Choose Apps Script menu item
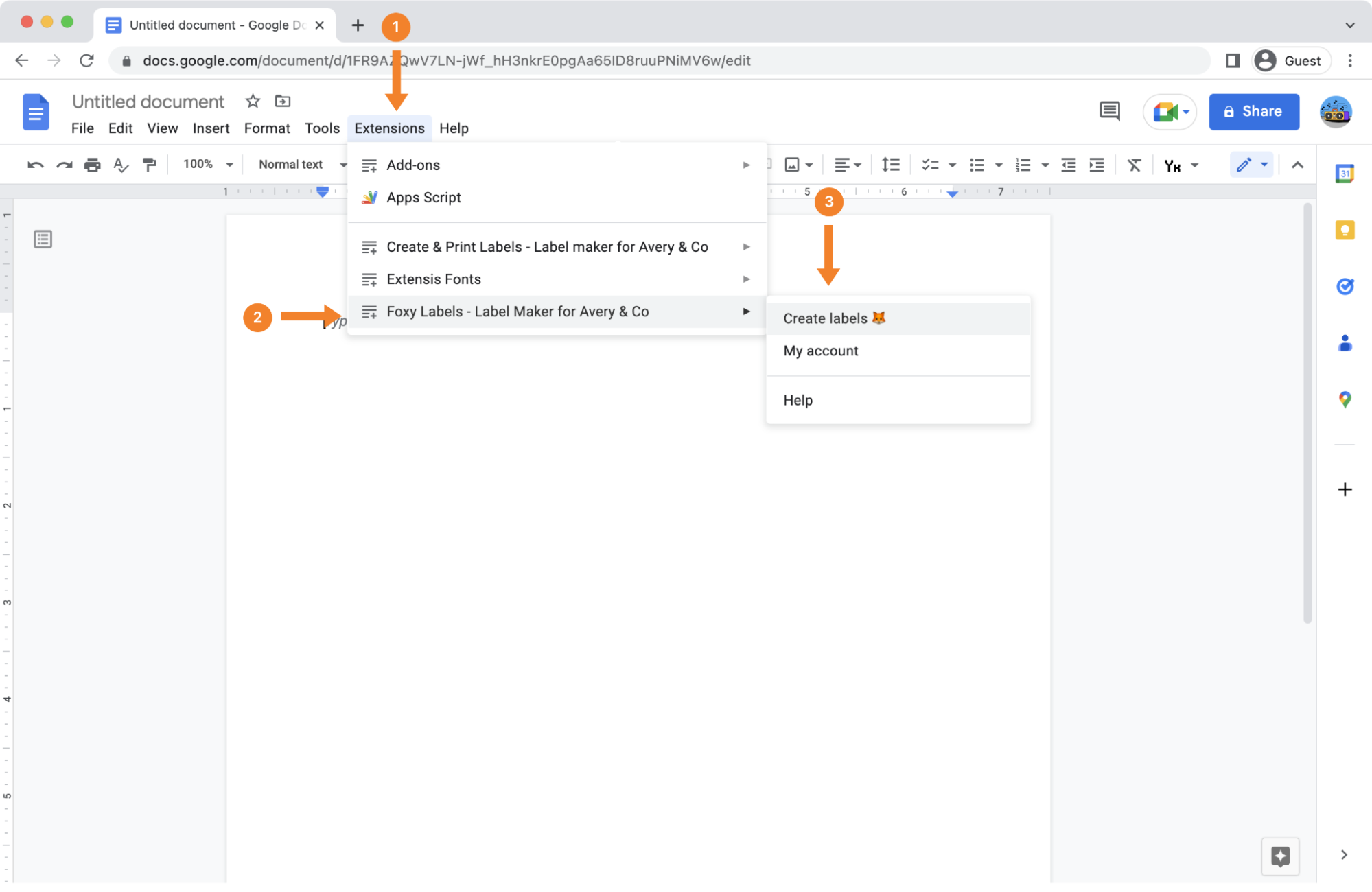1372x892 pixels. pyautogui.click(x=557, y=198)
